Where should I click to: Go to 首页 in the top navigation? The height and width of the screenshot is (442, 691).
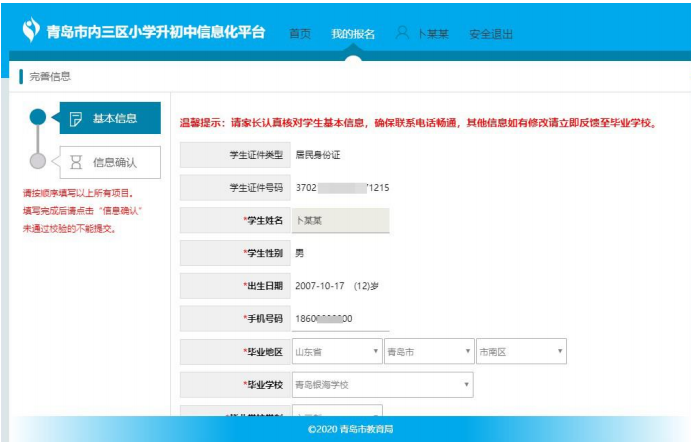(300, 34)
